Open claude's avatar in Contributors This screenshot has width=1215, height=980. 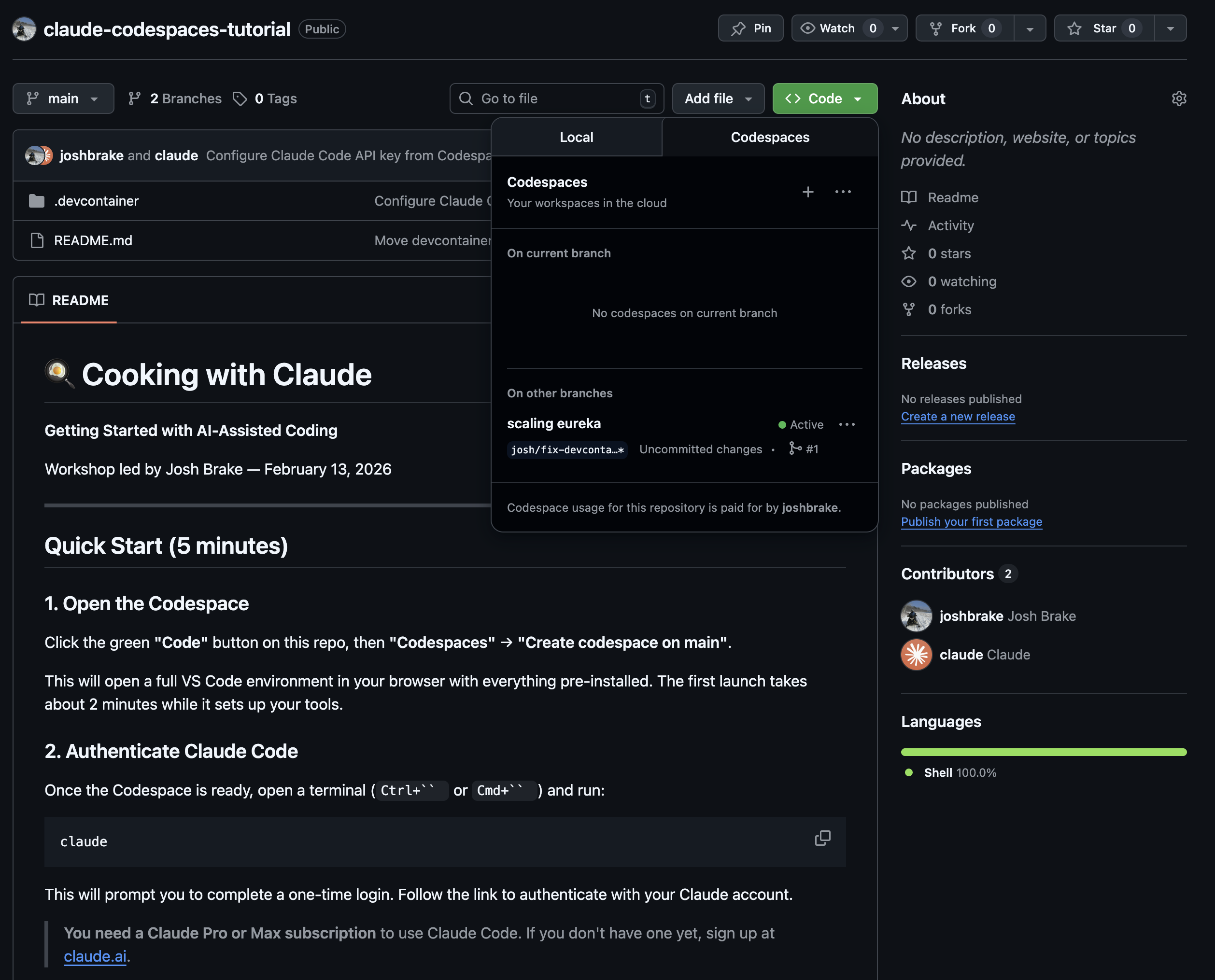point(917,655)
